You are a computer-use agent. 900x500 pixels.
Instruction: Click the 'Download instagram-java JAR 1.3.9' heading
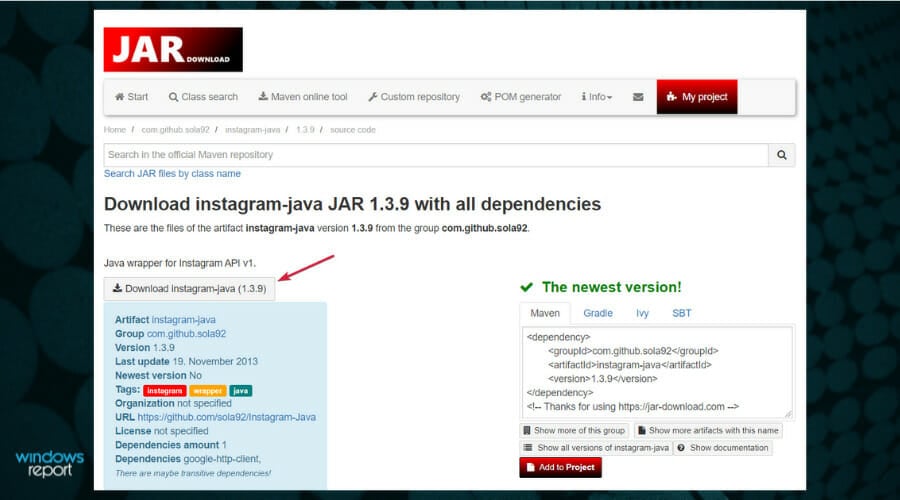[x=352, y=204]
